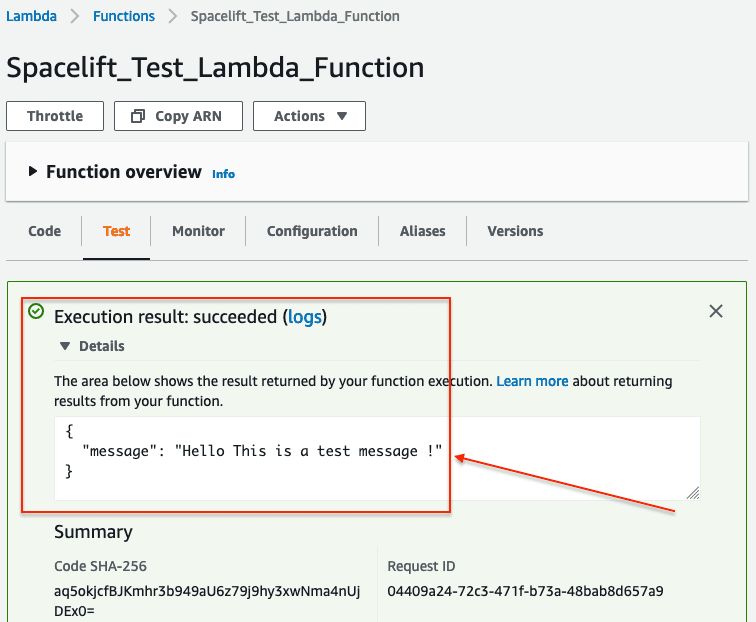Go to the Functions breadcrumb link
756x622 pixels.
pyautogui.click(x=124, y=16)
